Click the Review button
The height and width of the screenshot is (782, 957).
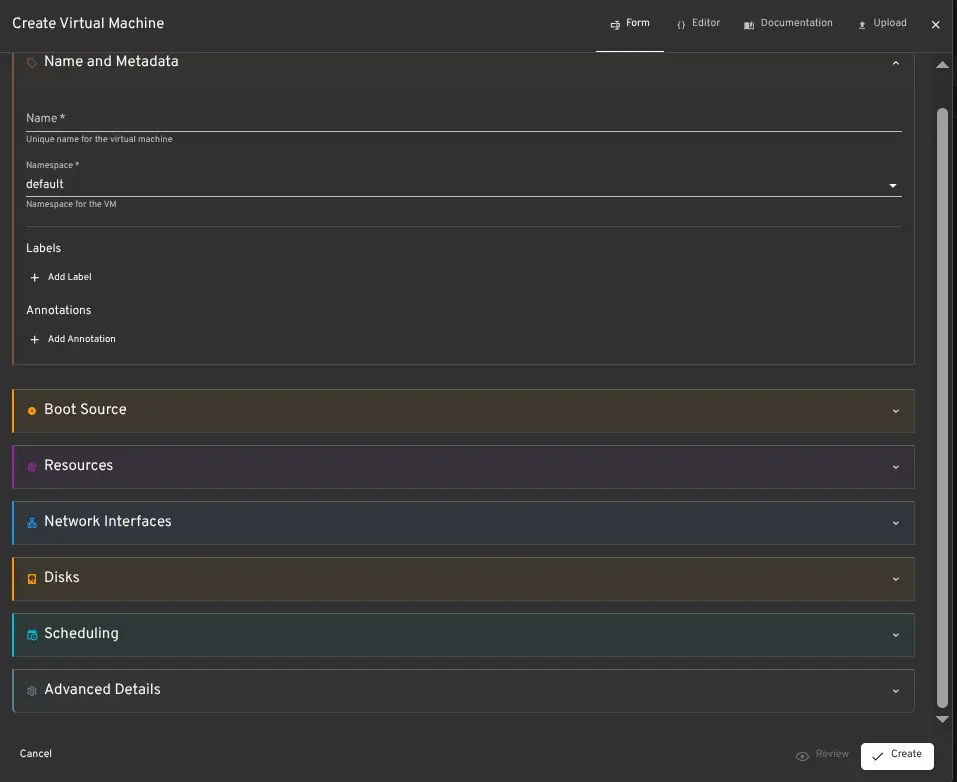(x=822, y=755)
